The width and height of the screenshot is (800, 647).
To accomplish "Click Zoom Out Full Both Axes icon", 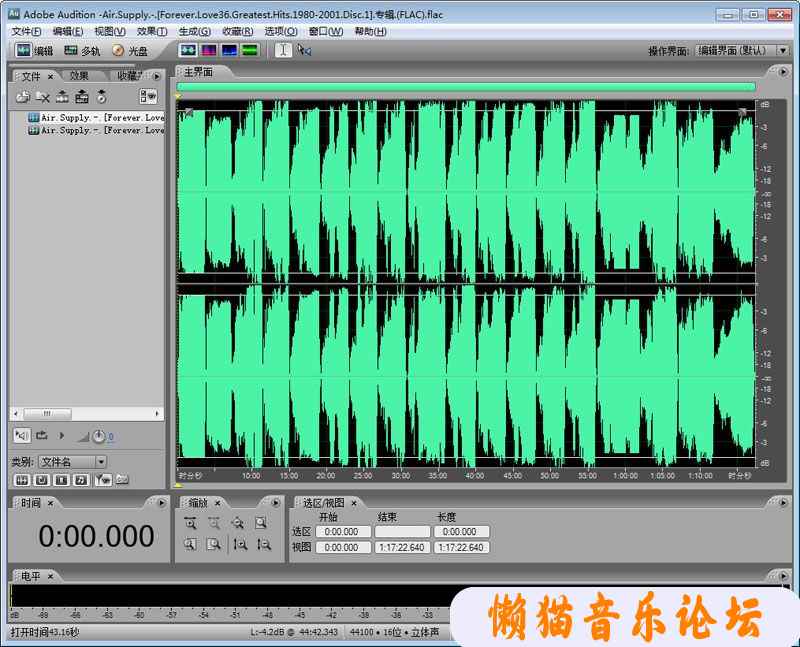I will pos(237,523).
